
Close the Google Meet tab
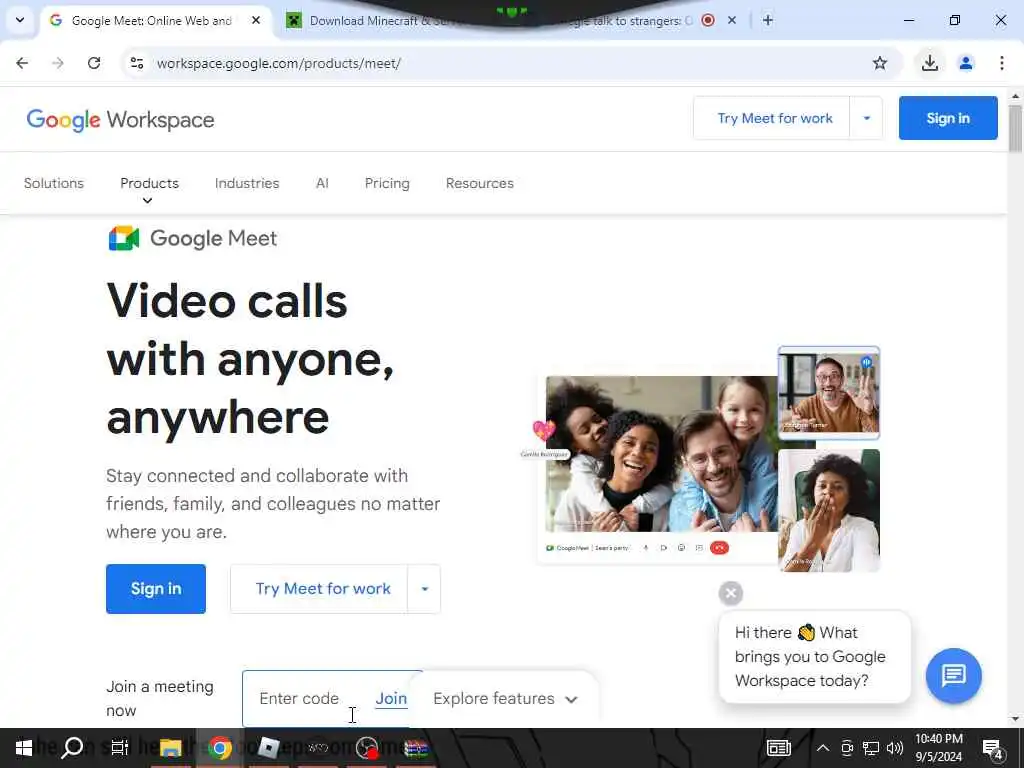point(256,20)
